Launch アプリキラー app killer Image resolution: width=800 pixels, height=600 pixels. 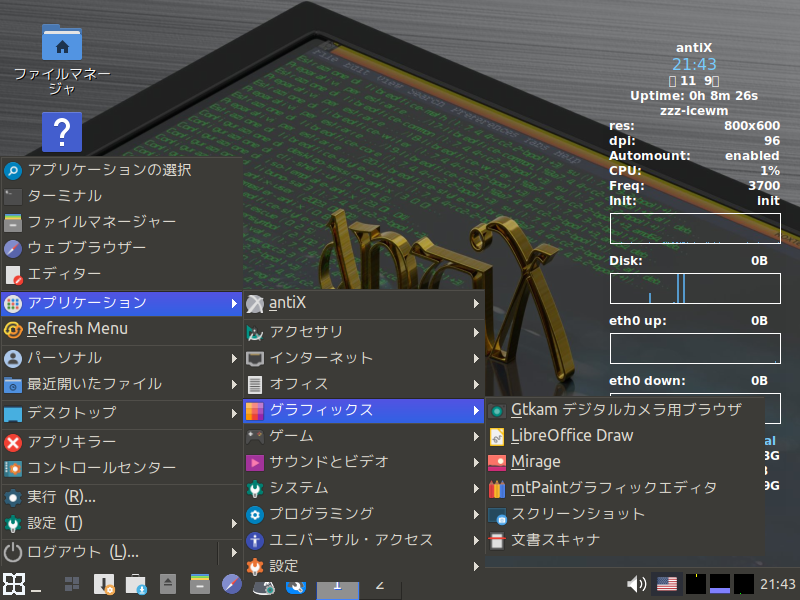click(121, 442)
